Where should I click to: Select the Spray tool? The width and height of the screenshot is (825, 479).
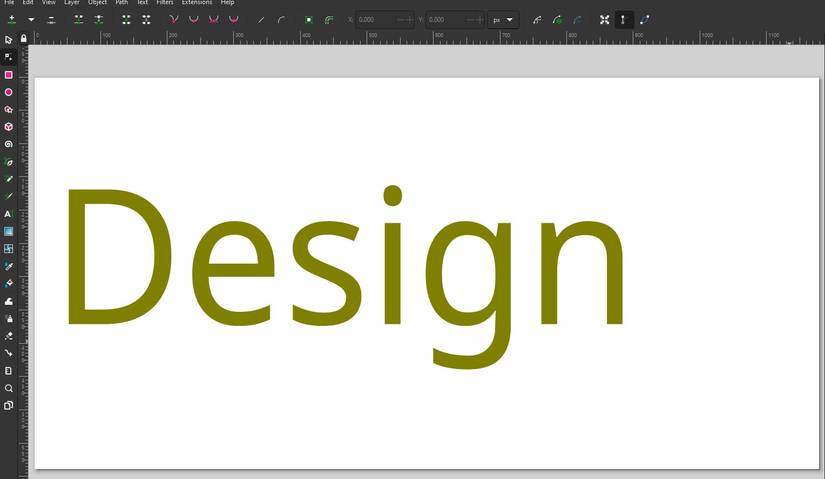8,318
